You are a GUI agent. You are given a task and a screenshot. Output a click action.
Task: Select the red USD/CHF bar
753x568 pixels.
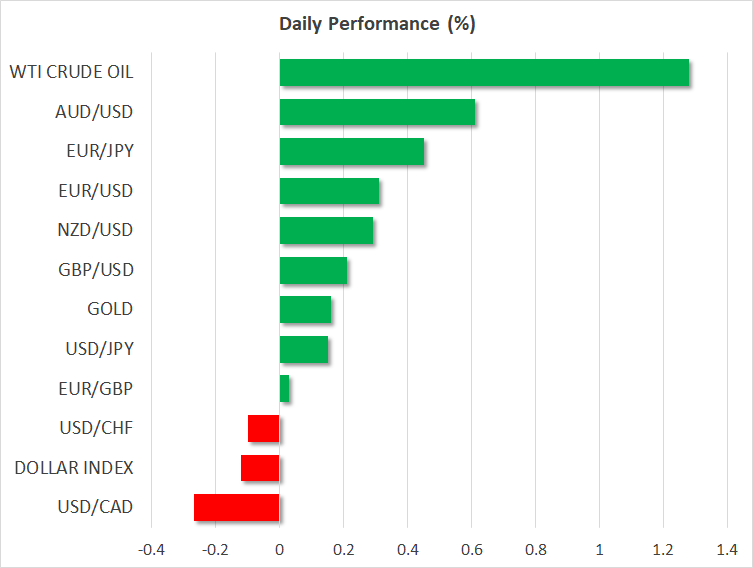[264, 429]
